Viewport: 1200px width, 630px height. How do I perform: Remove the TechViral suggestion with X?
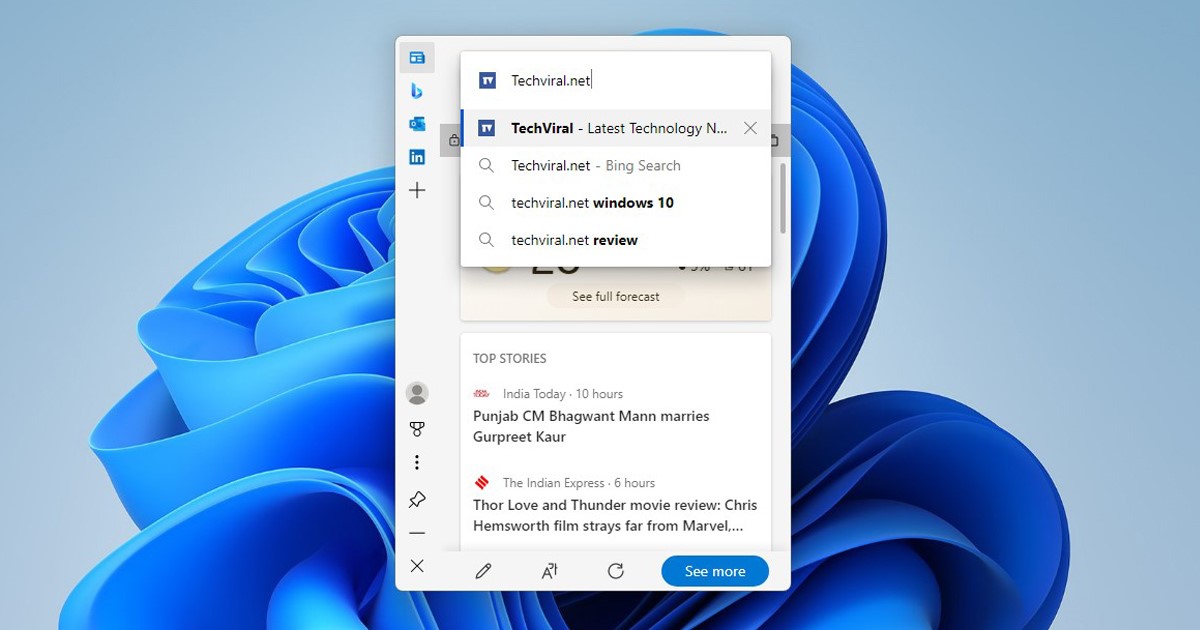750,128
